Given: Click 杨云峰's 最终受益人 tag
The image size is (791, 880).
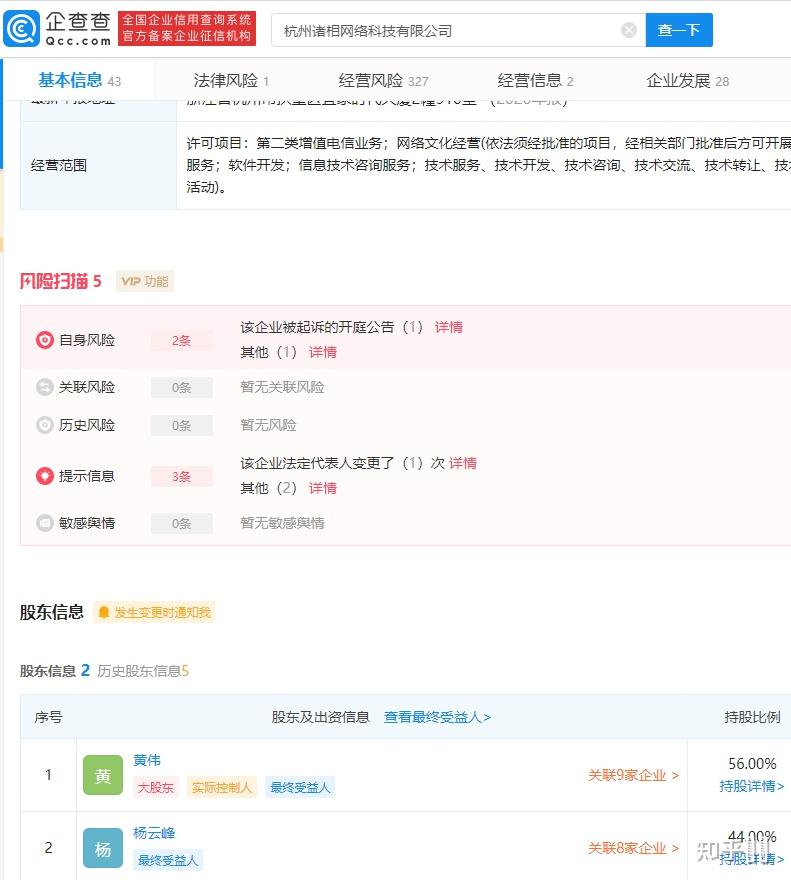Looking at the screenshot, I should (x=168, y=860).
